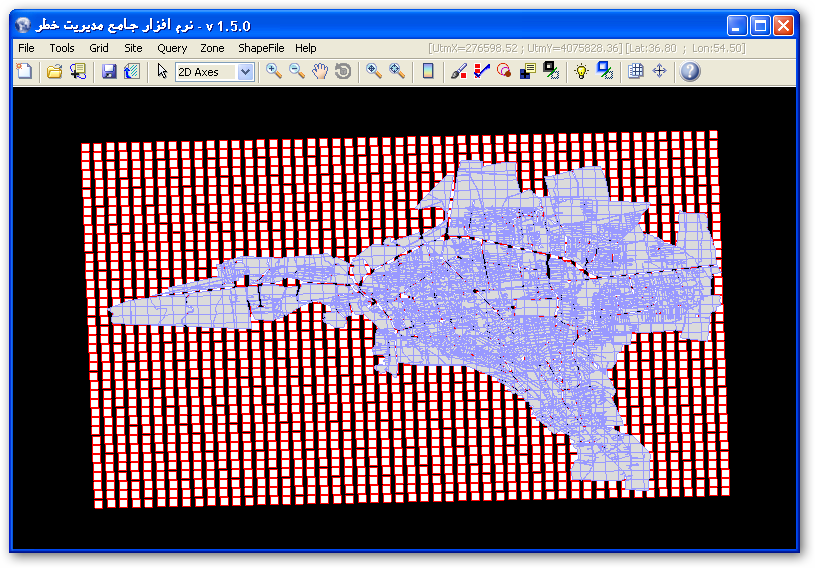Click the paintbrush tool icon
This screenshot has width=815, height=568.
point(458,71)
